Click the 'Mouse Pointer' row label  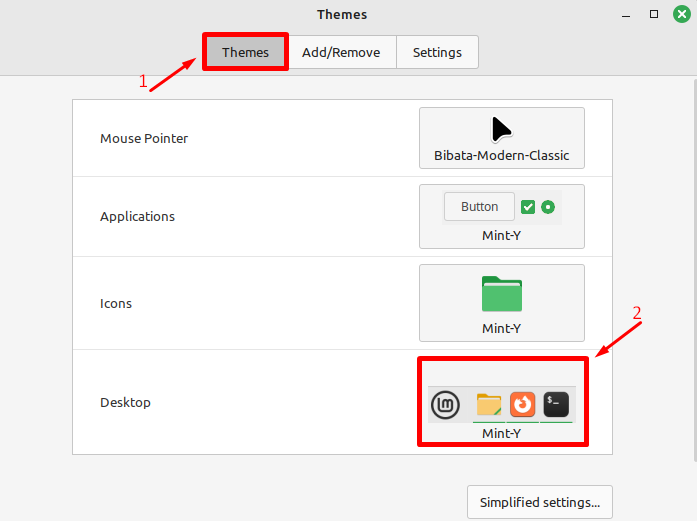(x=144, y=138)
